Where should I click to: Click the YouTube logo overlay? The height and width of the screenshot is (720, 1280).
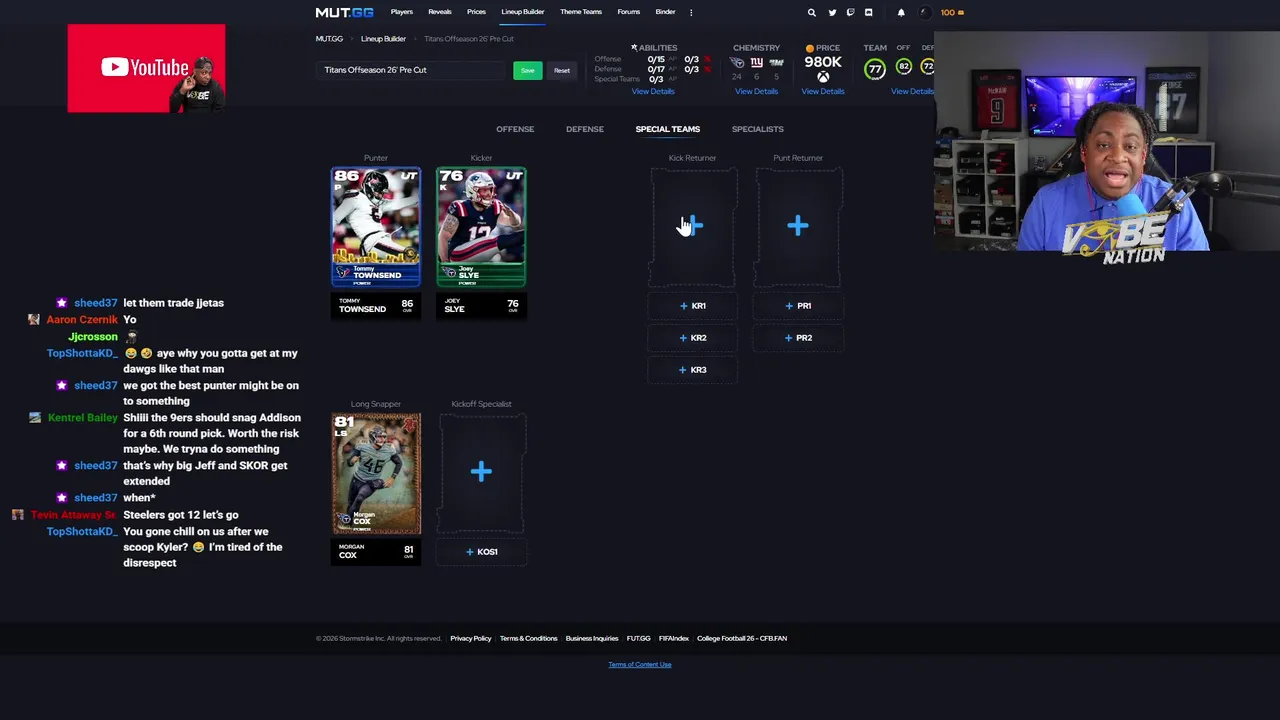click(145, 68)
